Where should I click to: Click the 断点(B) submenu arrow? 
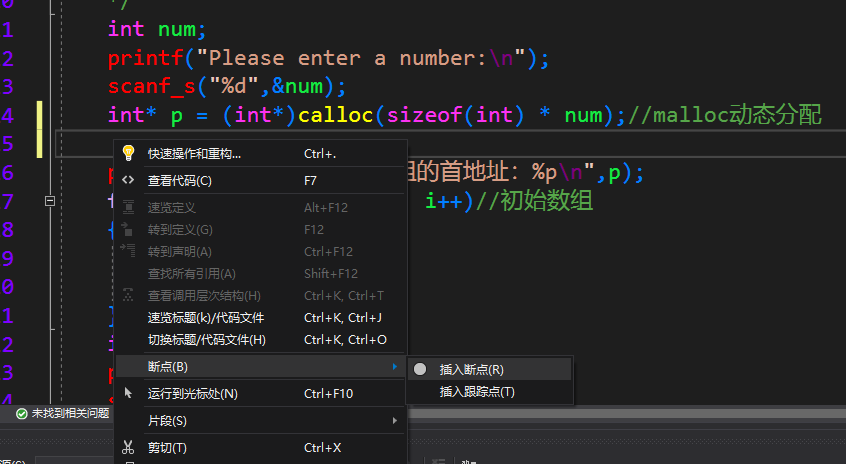pos(395,367)
